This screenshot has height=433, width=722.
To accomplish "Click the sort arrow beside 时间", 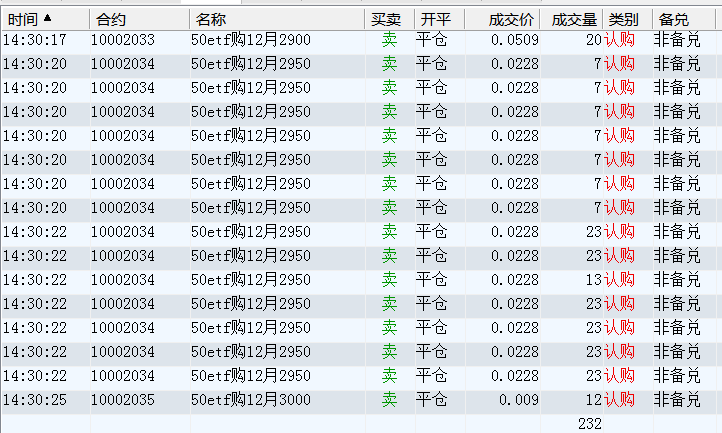I will (47, 18).
